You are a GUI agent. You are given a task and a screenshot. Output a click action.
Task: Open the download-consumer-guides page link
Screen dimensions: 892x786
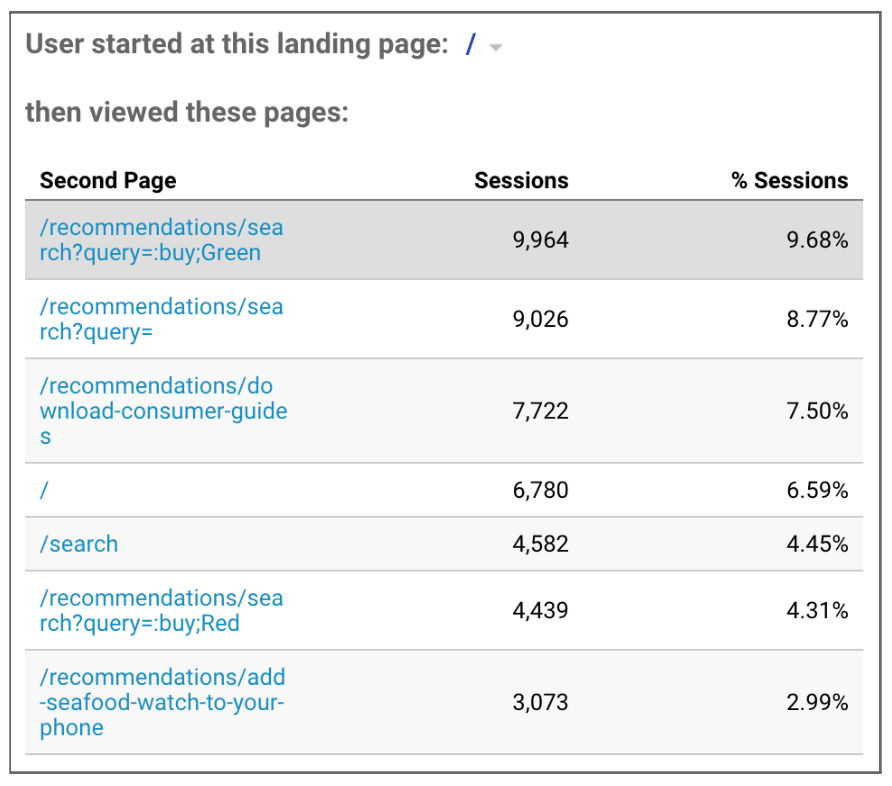pyautogui.click(x=163, y=411)
